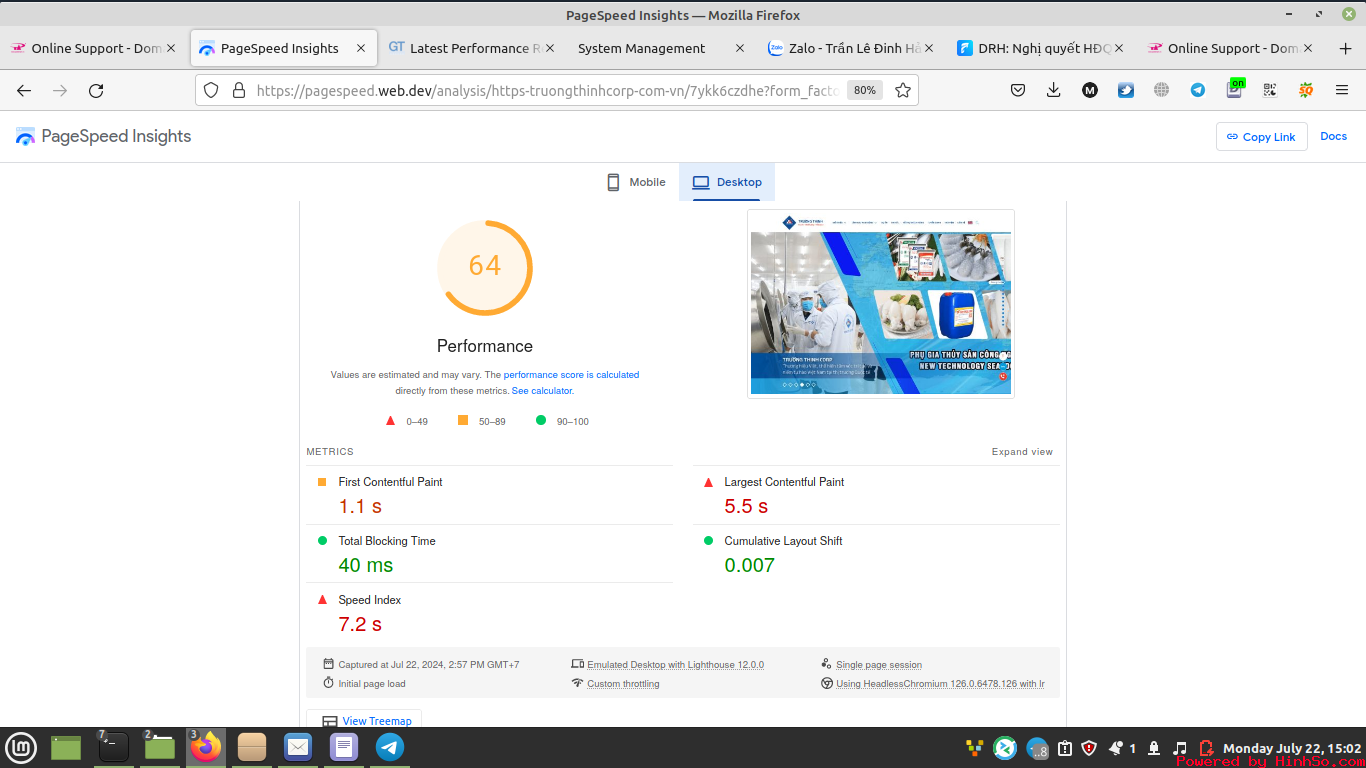The width and height of the screenshot is (1366, 768).
Task: Switch to Mobile results tab
Action: click(636, 182)
